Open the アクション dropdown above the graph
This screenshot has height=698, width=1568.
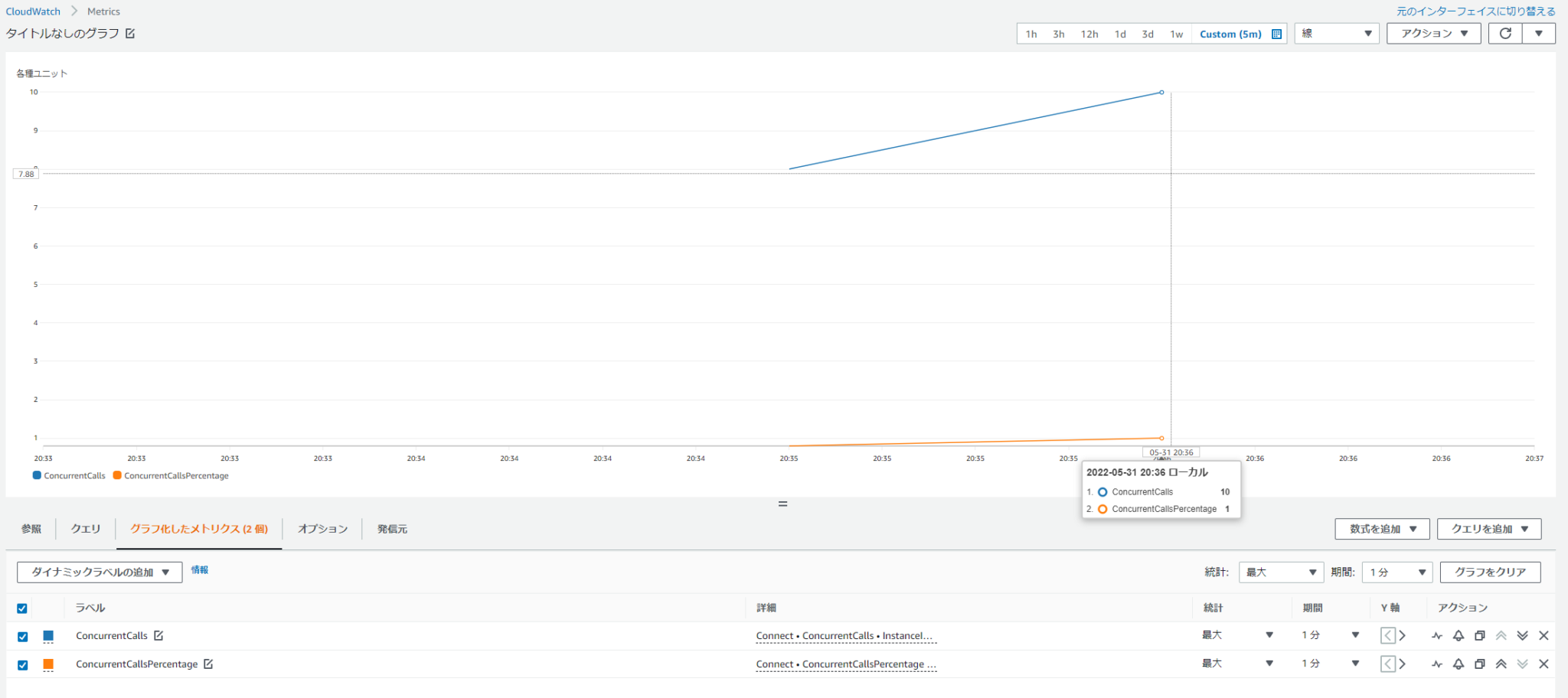coord(1433,34)
